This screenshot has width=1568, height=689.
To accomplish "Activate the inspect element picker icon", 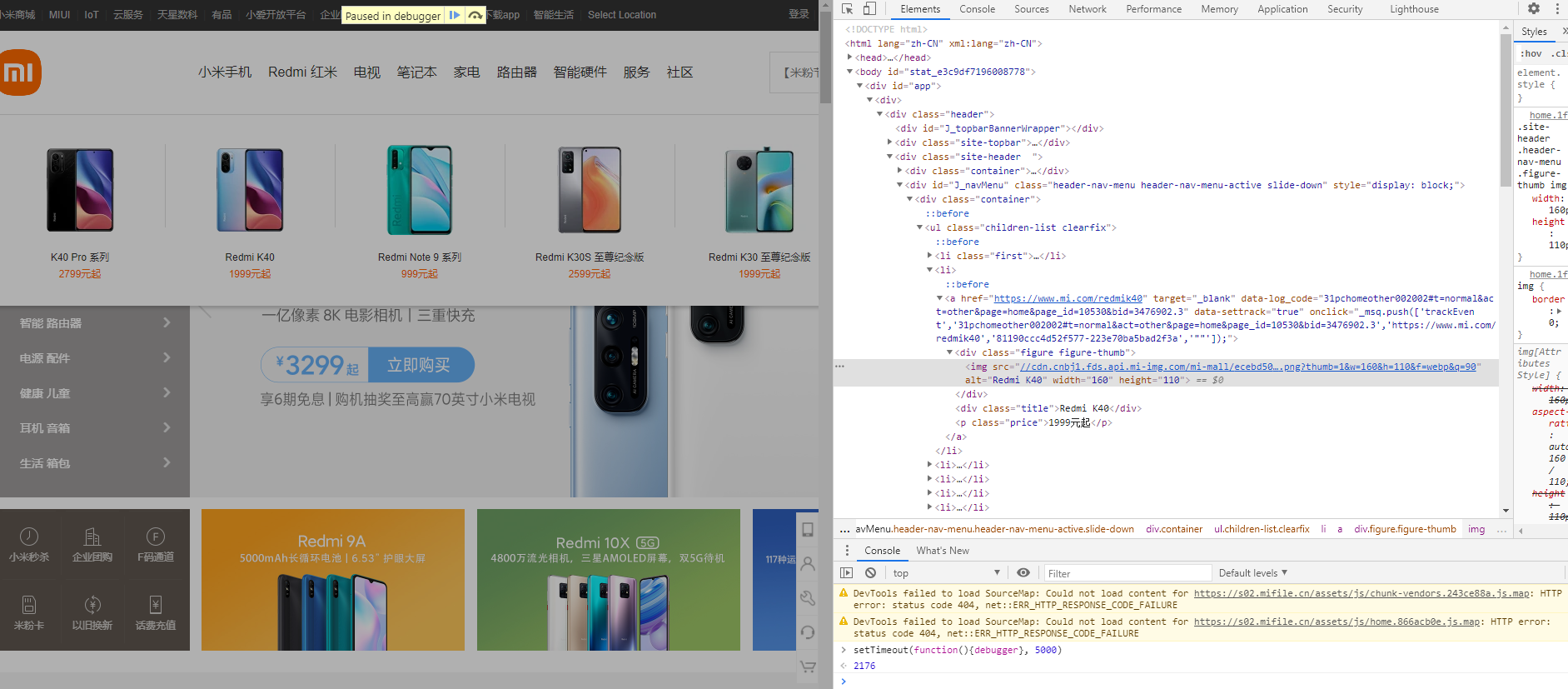I will 848,9.
